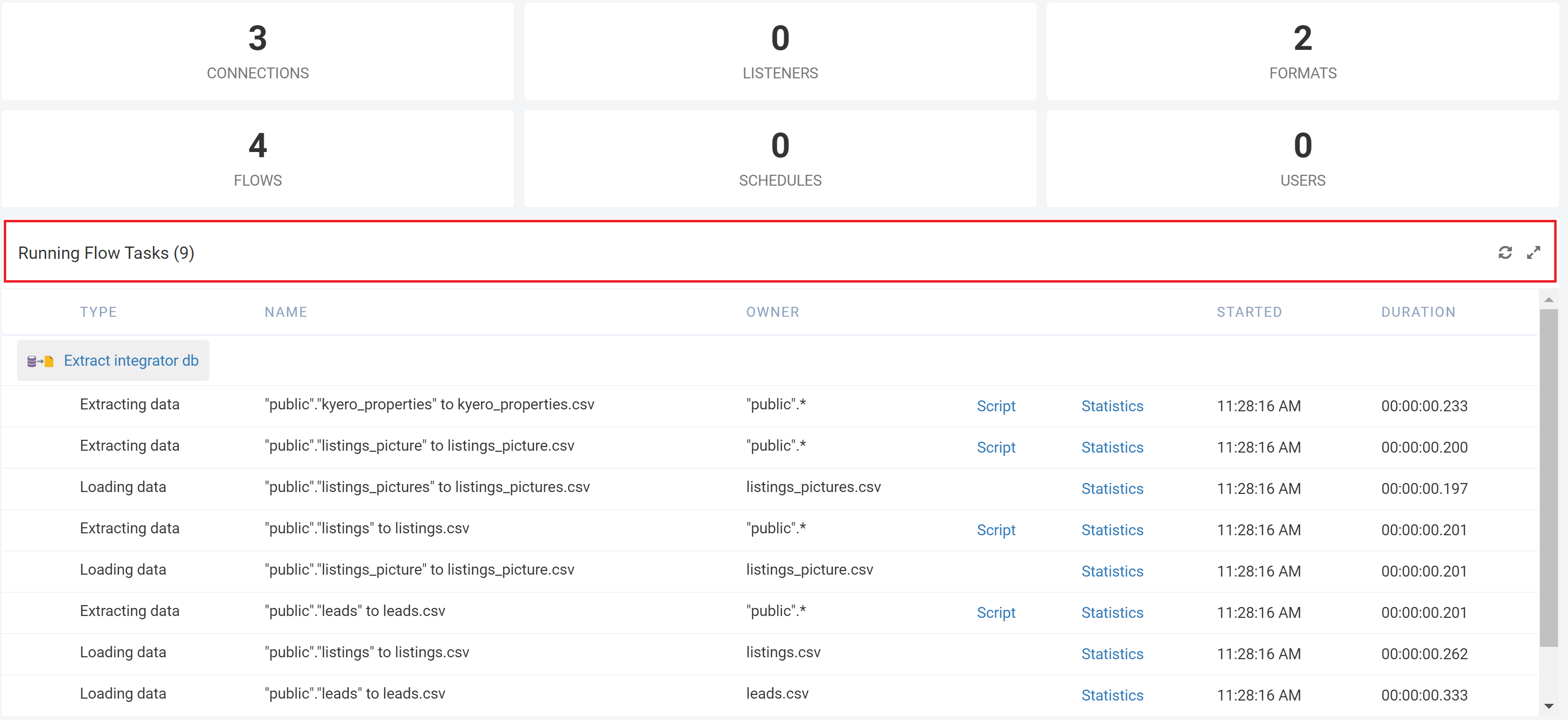Click the STARTED column header

(1249, 312)
